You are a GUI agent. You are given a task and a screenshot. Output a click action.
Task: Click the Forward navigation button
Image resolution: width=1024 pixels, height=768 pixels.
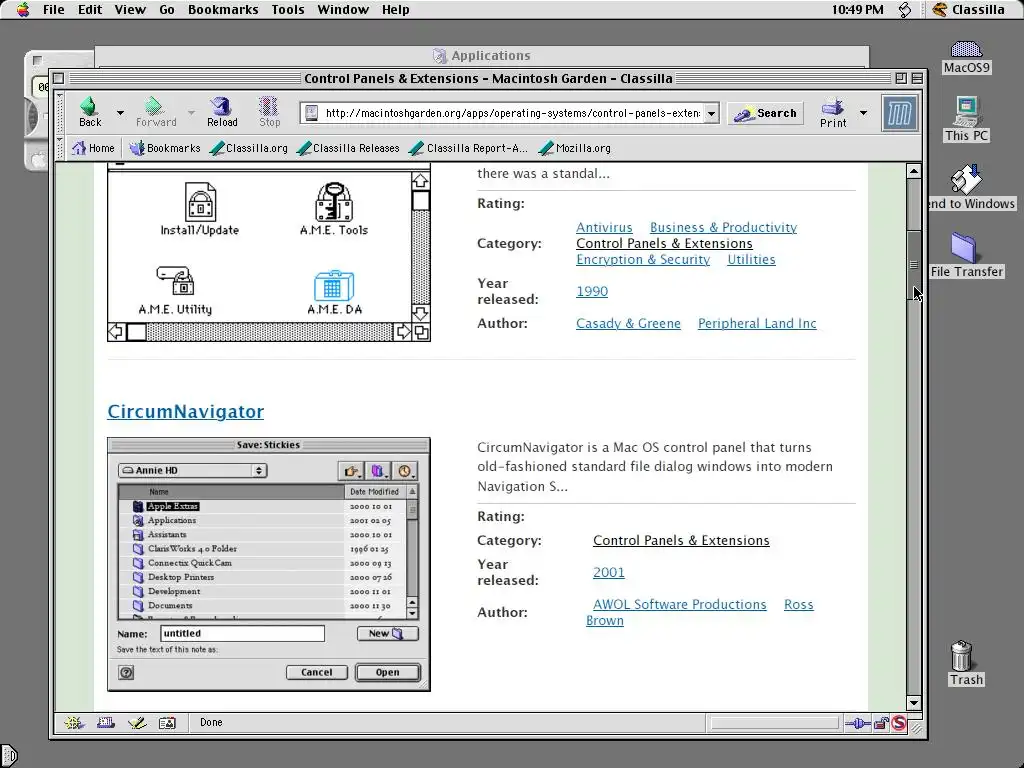click(155, 112)
